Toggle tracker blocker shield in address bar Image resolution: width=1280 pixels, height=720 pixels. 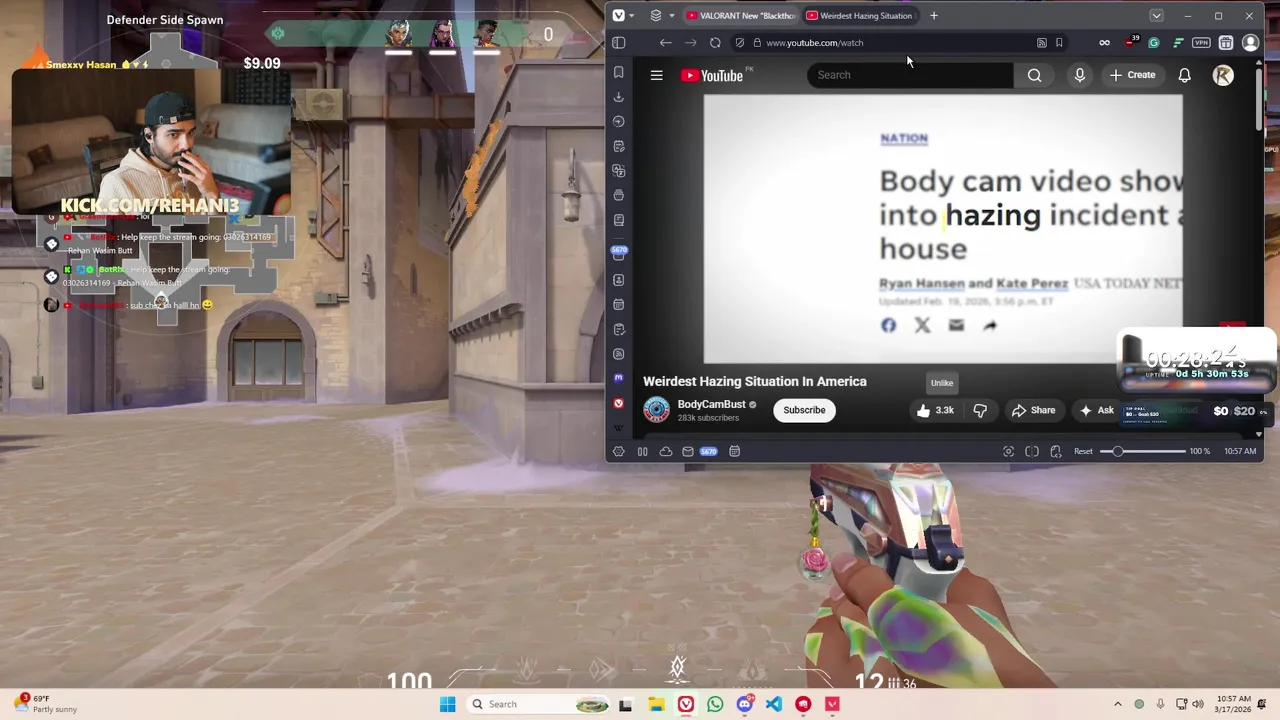739,43
